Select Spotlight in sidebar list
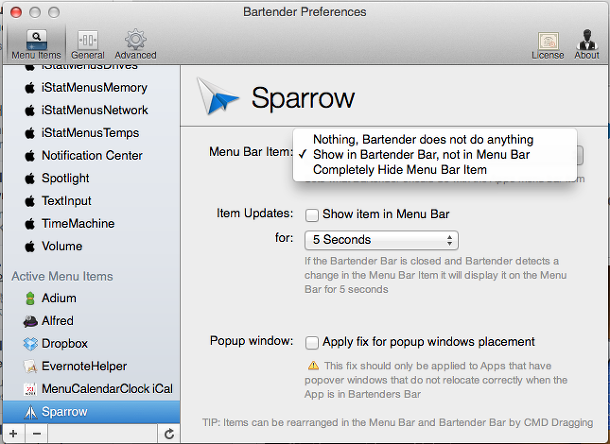610x444 pixels. pos(65,178)
